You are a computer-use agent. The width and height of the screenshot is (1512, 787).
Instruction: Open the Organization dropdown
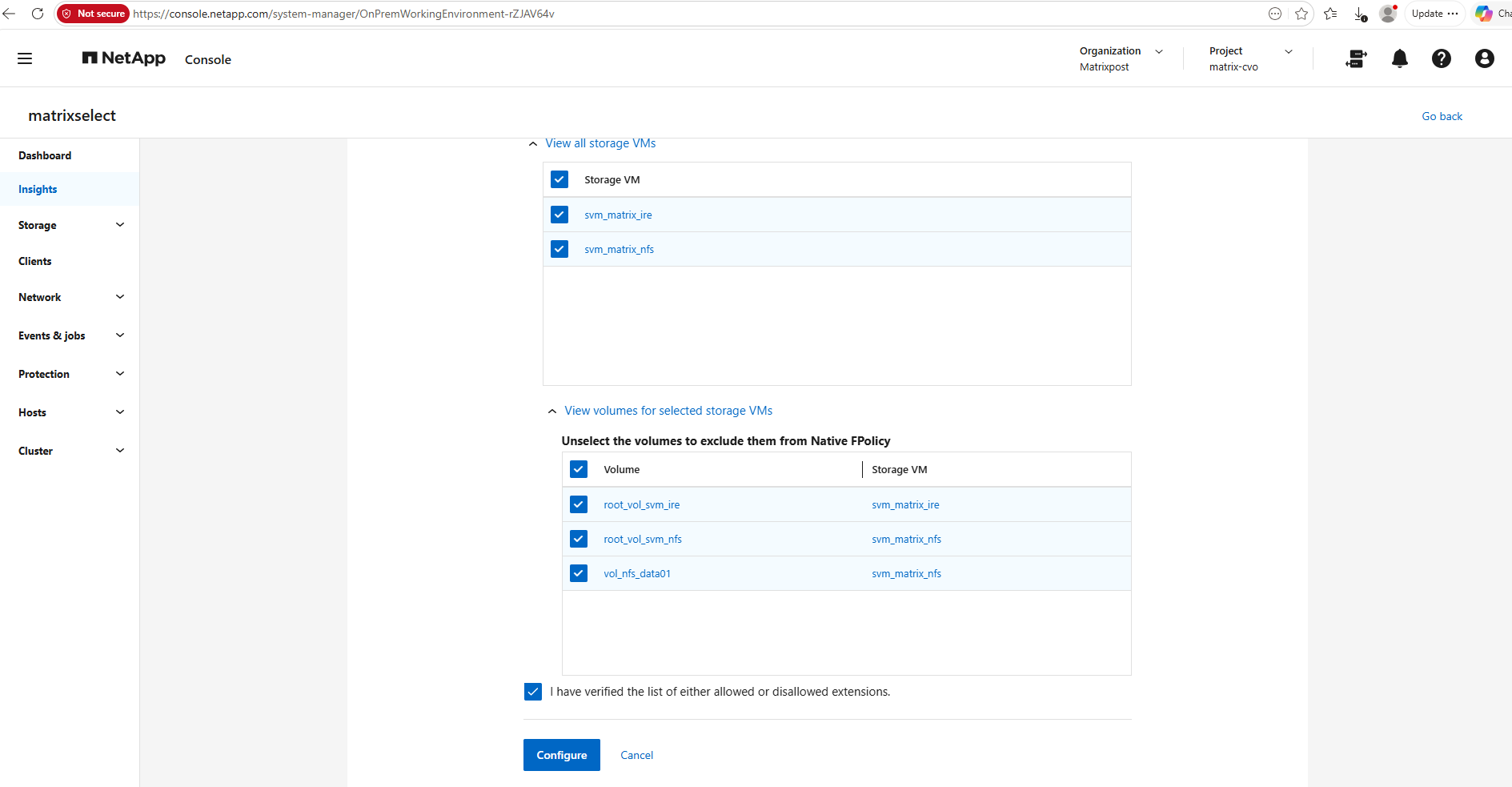pos(1121,58)
